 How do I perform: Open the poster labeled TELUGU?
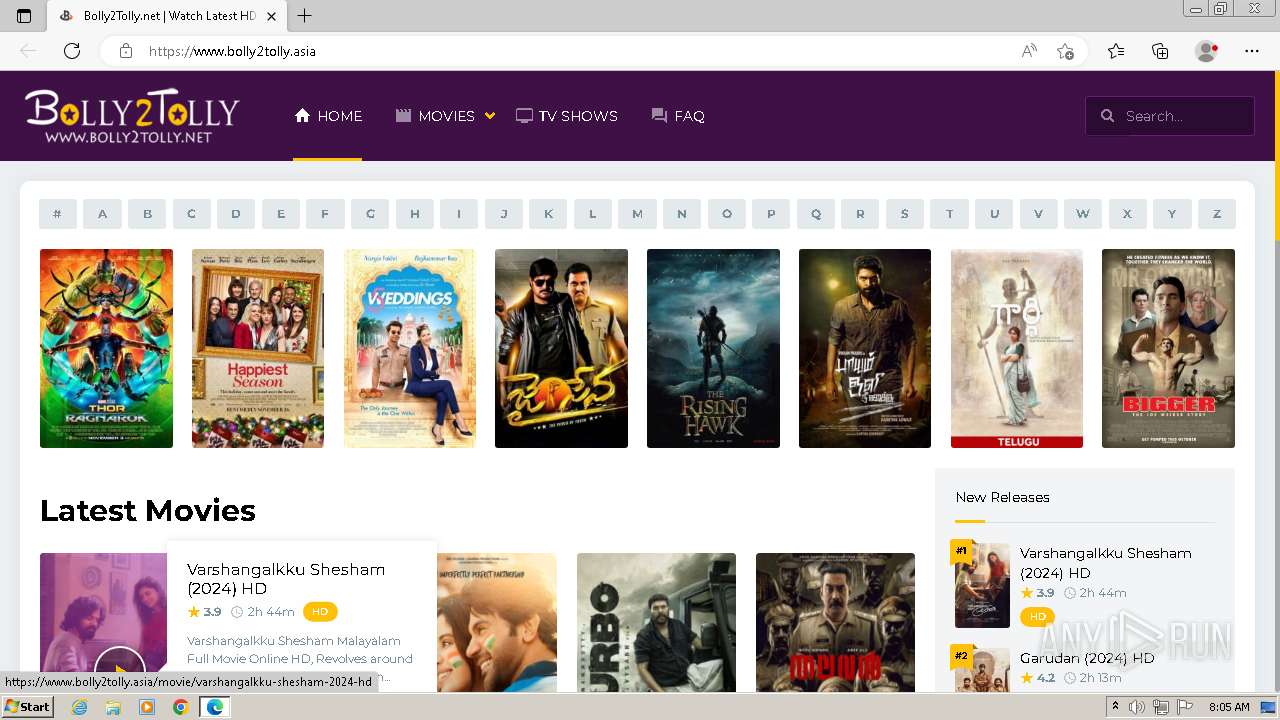(1017, 348)
